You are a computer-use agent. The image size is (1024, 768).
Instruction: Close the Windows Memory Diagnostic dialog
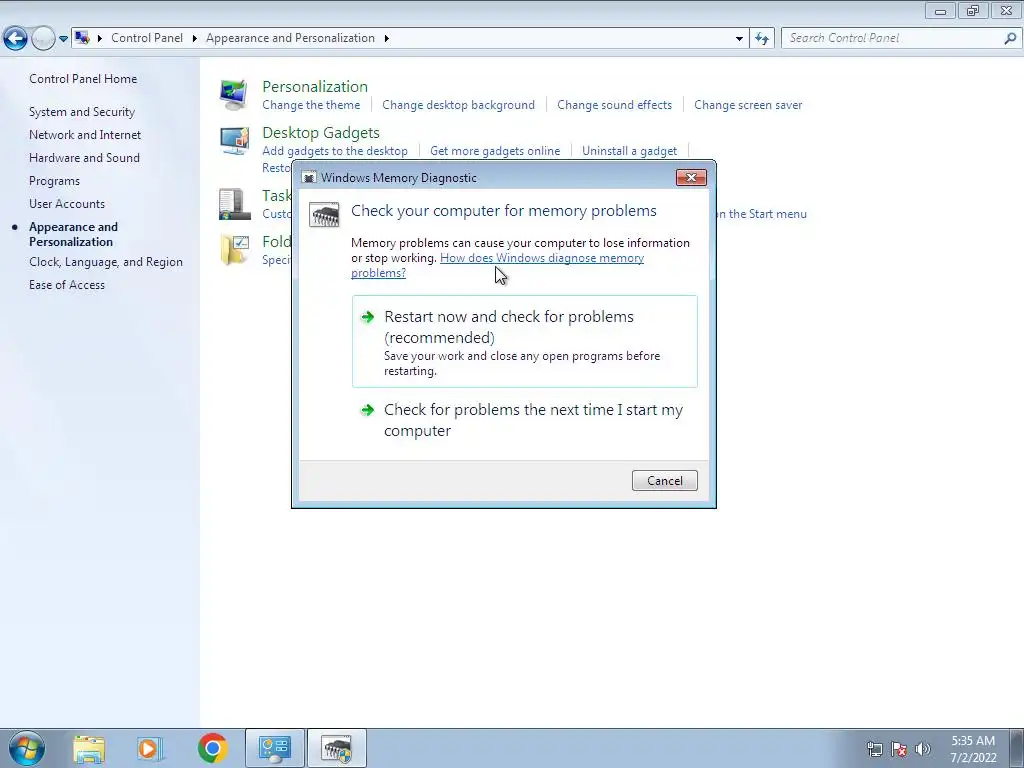pos(691,178)
